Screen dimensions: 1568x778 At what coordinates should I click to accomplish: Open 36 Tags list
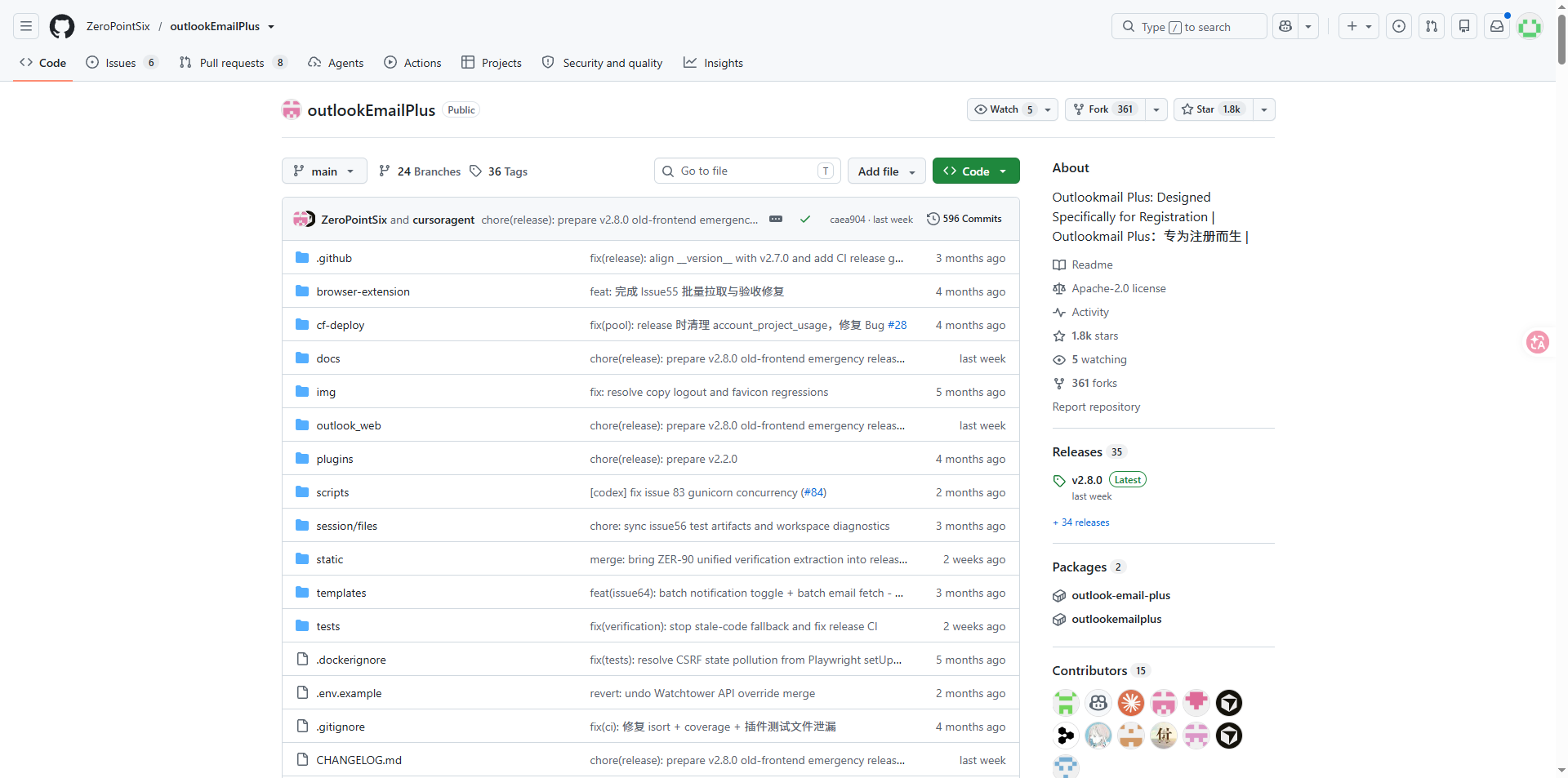click(498, 171)
